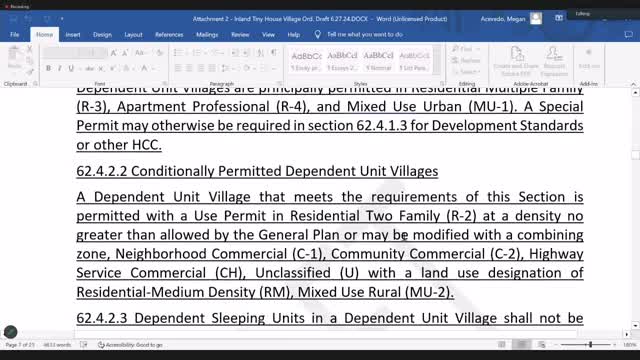Image resolution: width=640 pixels, height=360 pixels.
Task: Open the Add-ins button
Action: click(x=589, y=59)
